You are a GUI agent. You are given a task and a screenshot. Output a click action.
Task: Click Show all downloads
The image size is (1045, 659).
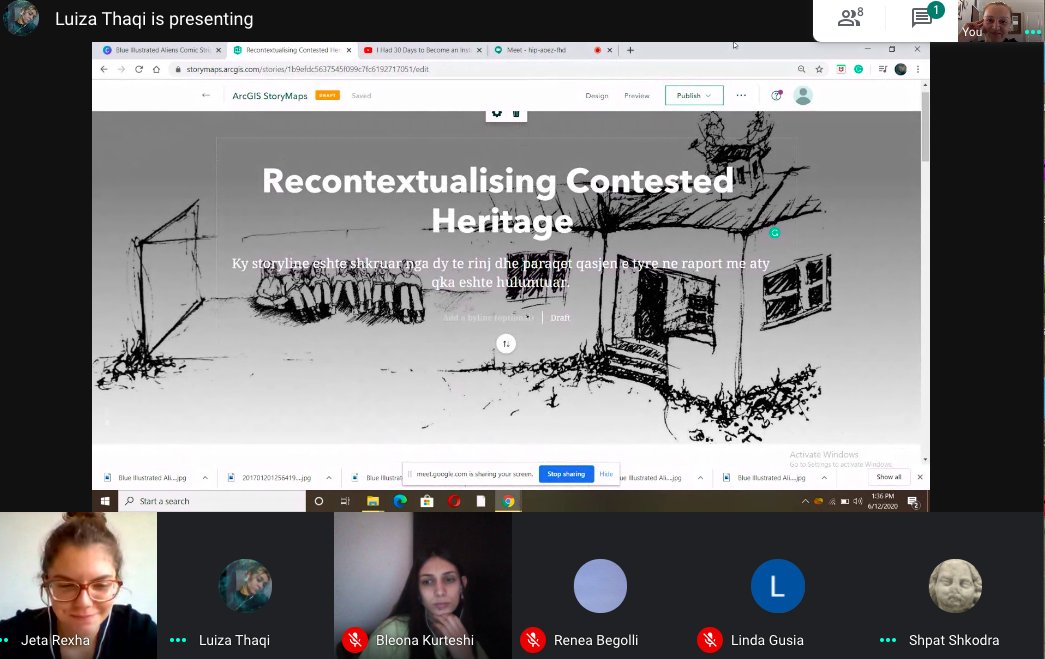click(x=888, y=477)
